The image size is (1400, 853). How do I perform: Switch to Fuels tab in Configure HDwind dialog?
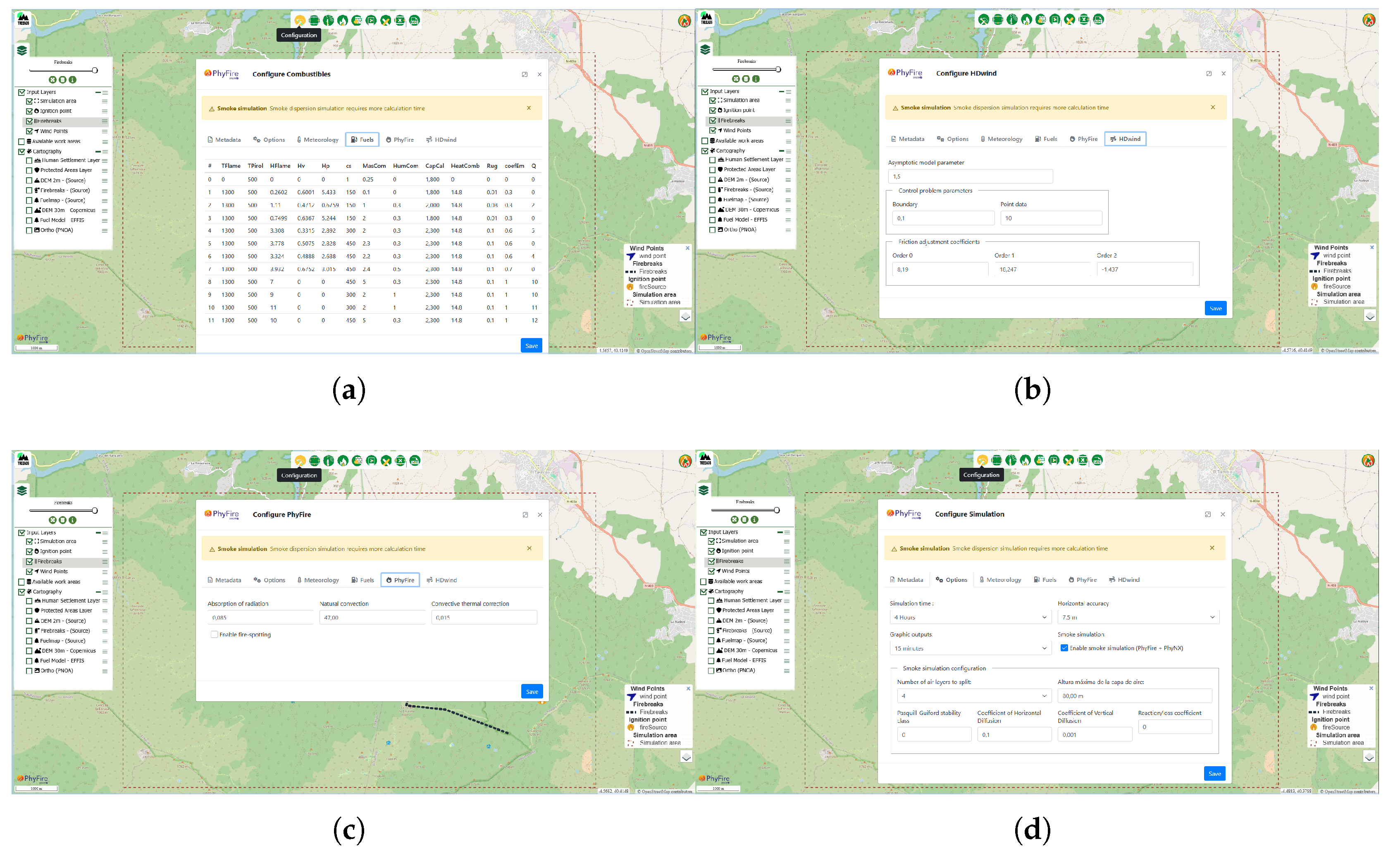click(1046, 139)
